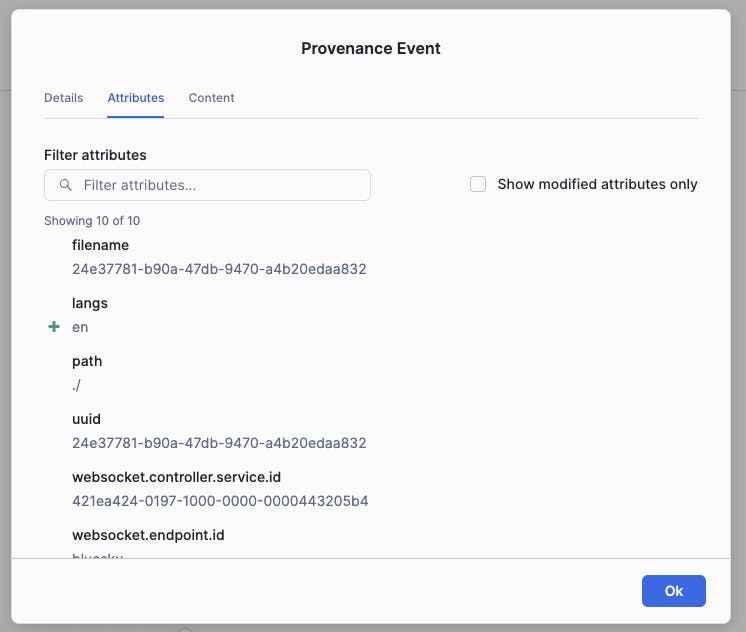Click the filename attribute label
Viewport: 746px width, 632px height.
coord(100,245)
